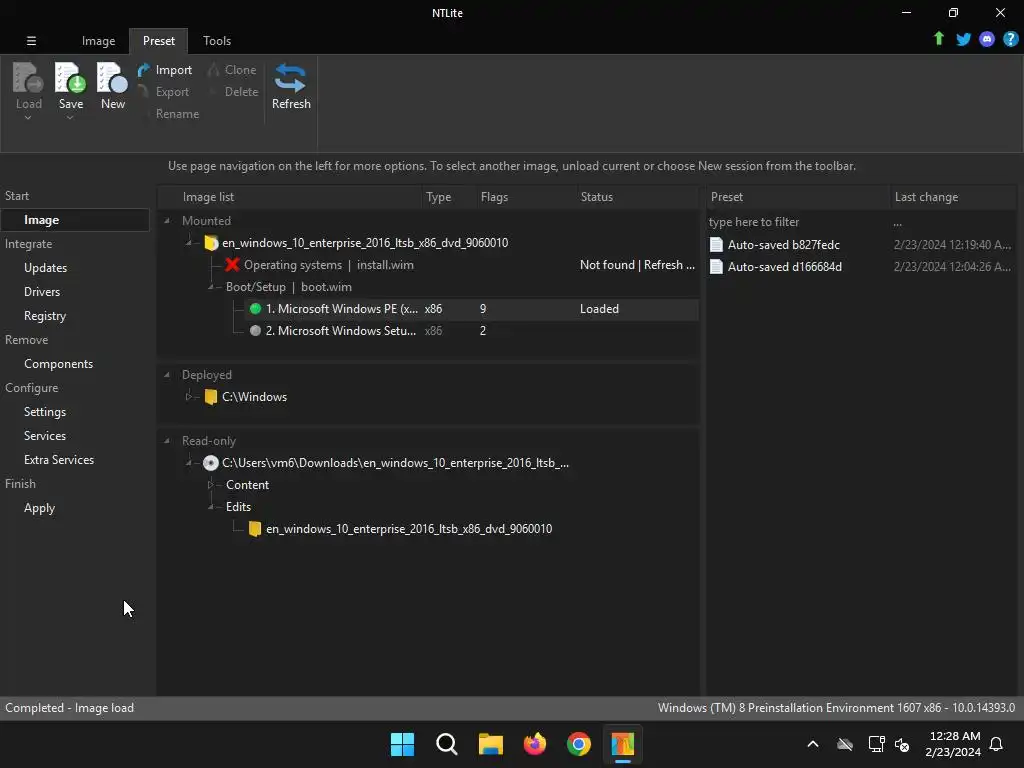Viewport: 1024px width, 768px height.
Task: Click the Clone preset button
Action: tap(232, 70)
